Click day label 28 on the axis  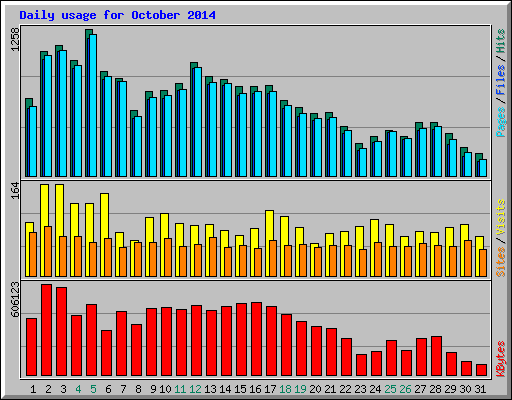[x=435, y=389]
